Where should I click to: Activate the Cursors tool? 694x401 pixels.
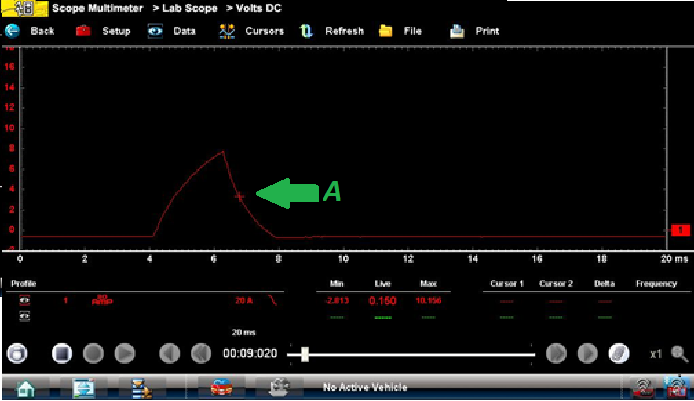[250, 31]
